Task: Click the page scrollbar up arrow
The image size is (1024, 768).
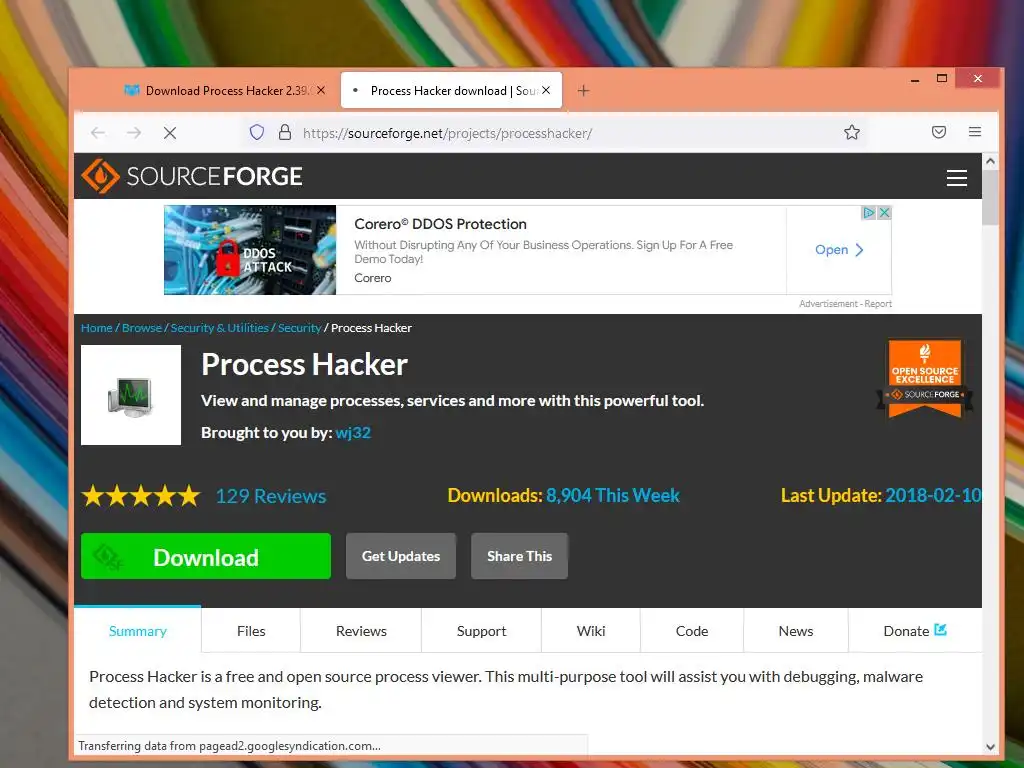Action: 990,161
